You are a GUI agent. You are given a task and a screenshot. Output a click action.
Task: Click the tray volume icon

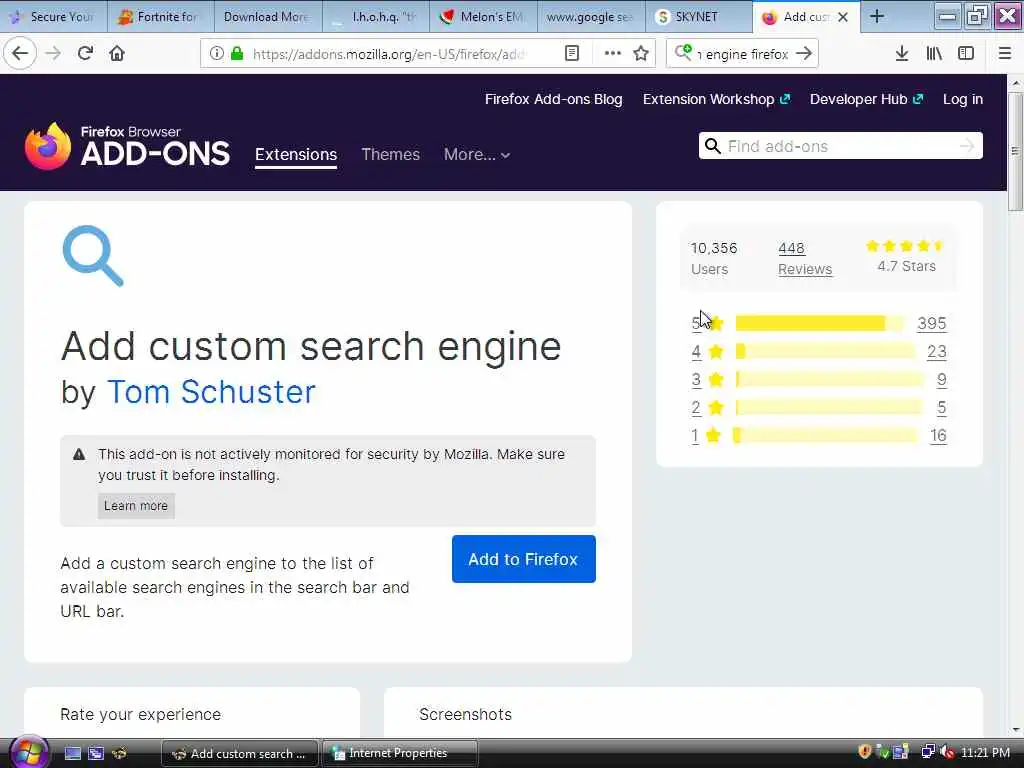coord(947,752)
